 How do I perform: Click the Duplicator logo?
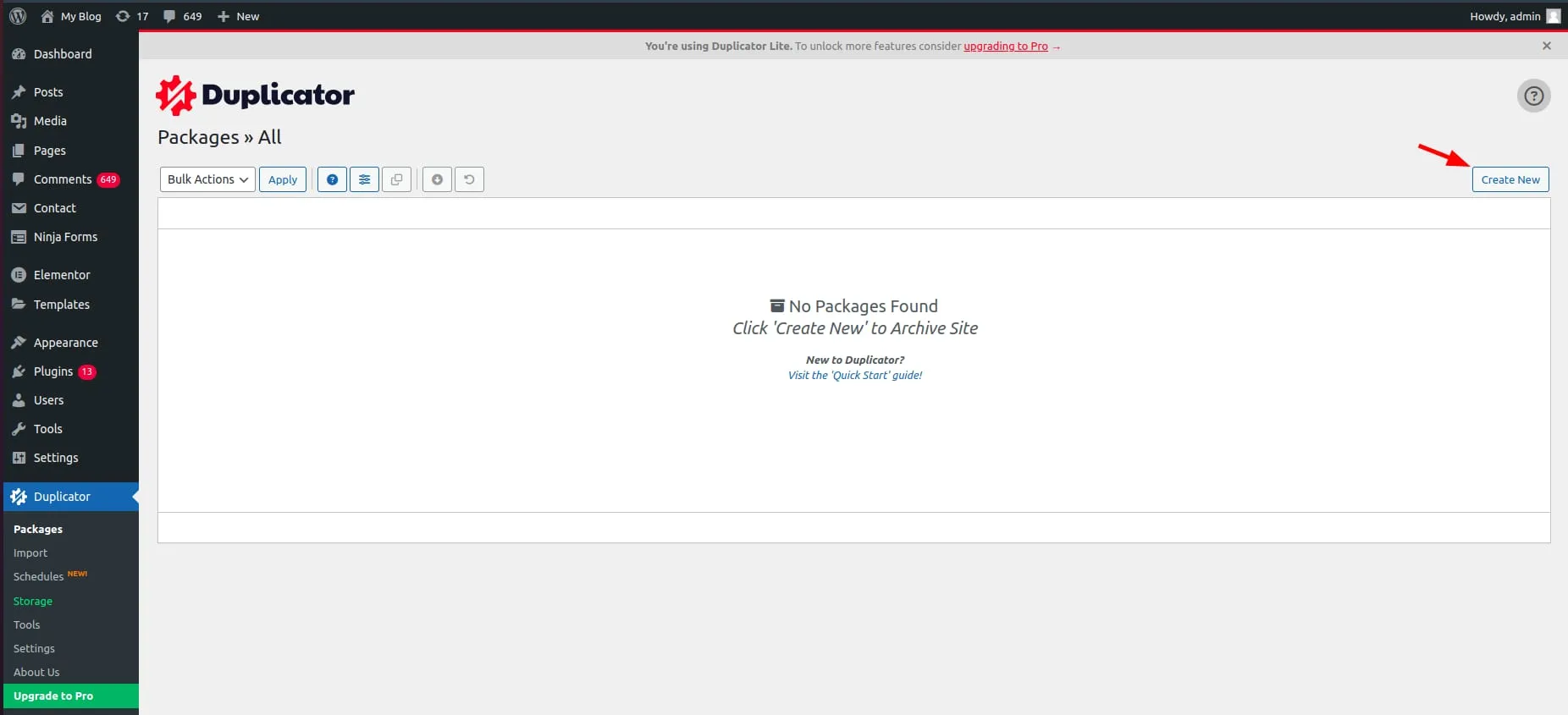[255, 95]
